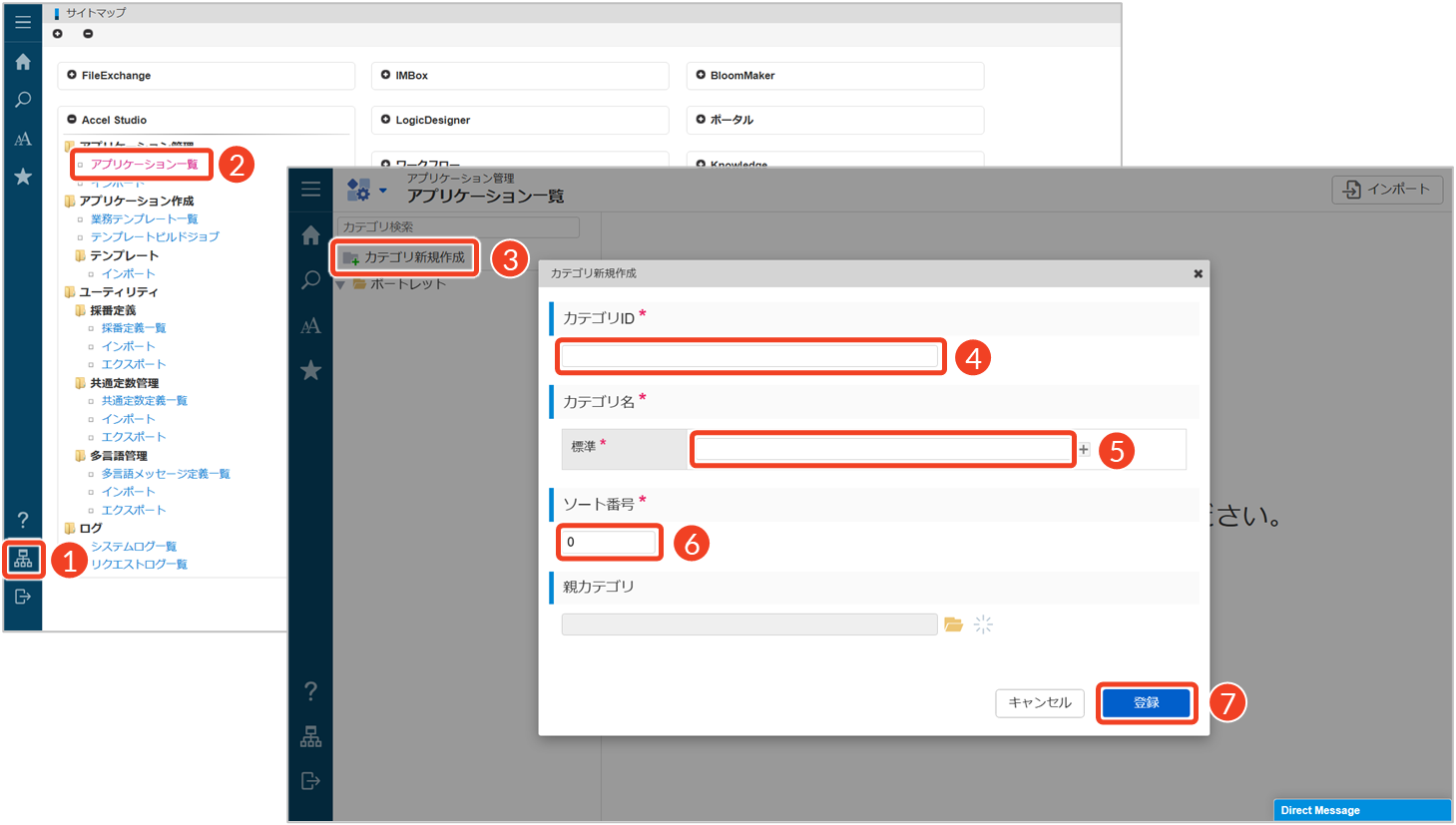Close the カテゴリ新規作成 dialog with X
Screen dimensions: 1456x825
pos(1198,273)
